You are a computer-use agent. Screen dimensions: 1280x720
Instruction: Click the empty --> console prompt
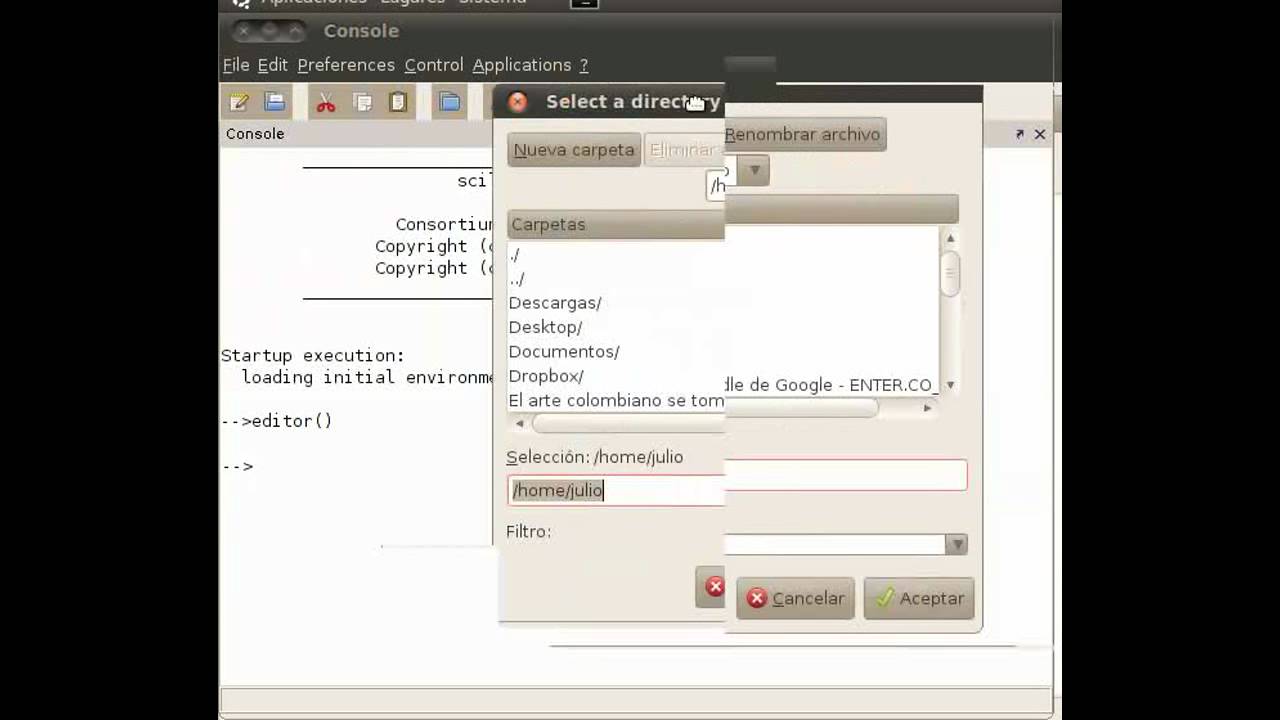237,466
